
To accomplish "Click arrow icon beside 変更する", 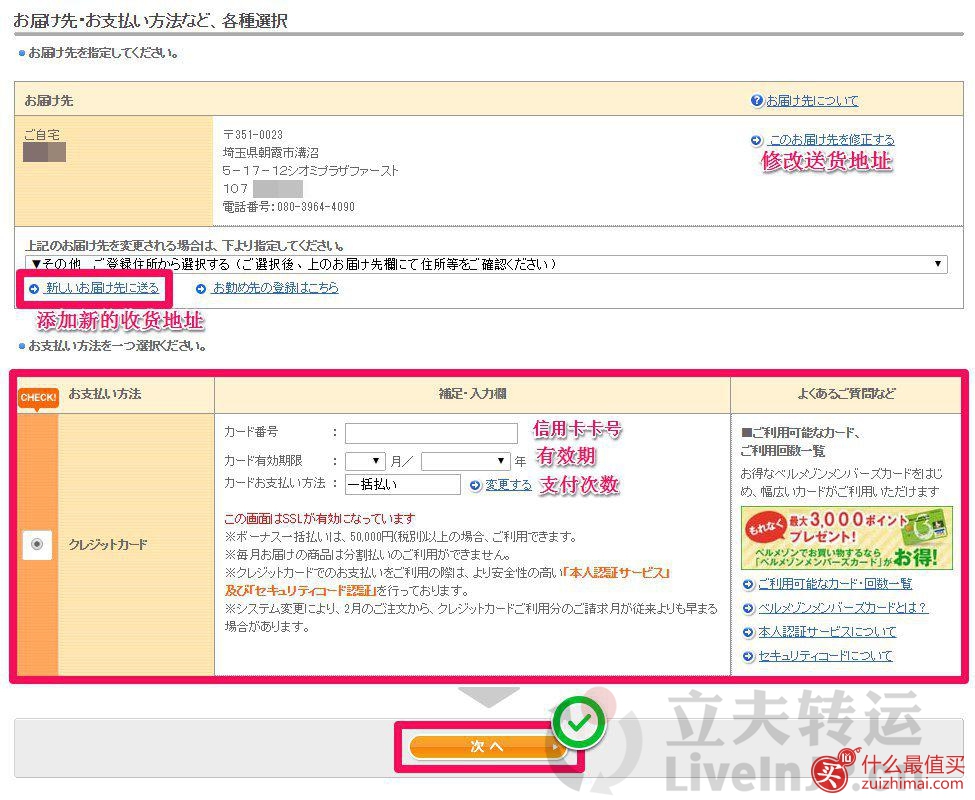I will (x=475, y=485).
